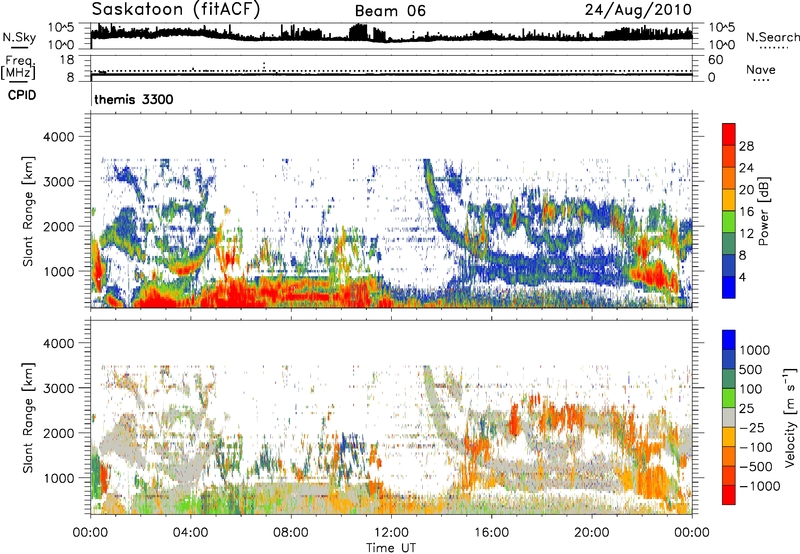Image resolution: width=800 pixels, height=554 pixels.
Task: Click the 'Nave' legend label
Action: [x=761, y=69]
